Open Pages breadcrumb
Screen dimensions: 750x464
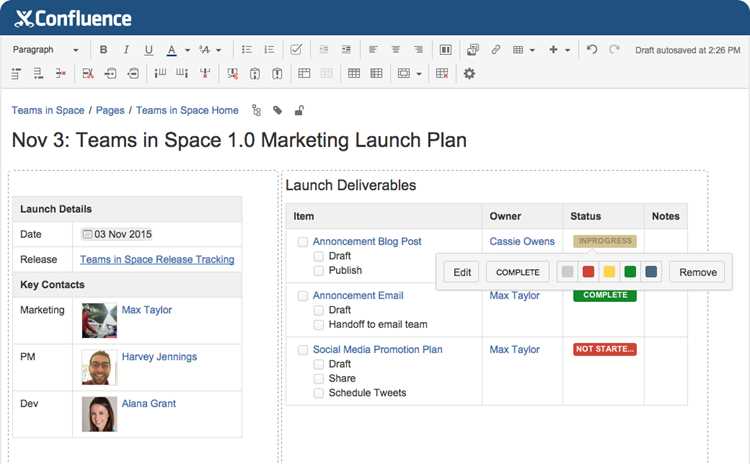click(110, 110)
